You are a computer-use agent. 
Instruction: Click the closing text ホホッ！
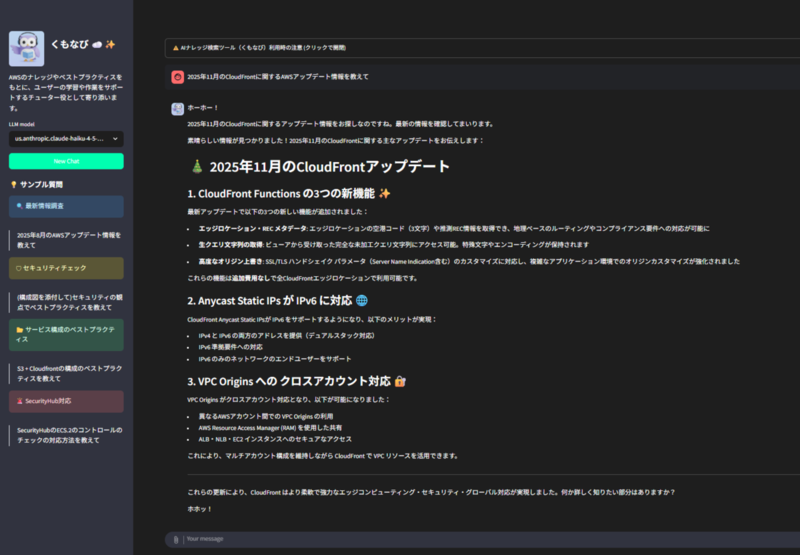click(199, 509)
